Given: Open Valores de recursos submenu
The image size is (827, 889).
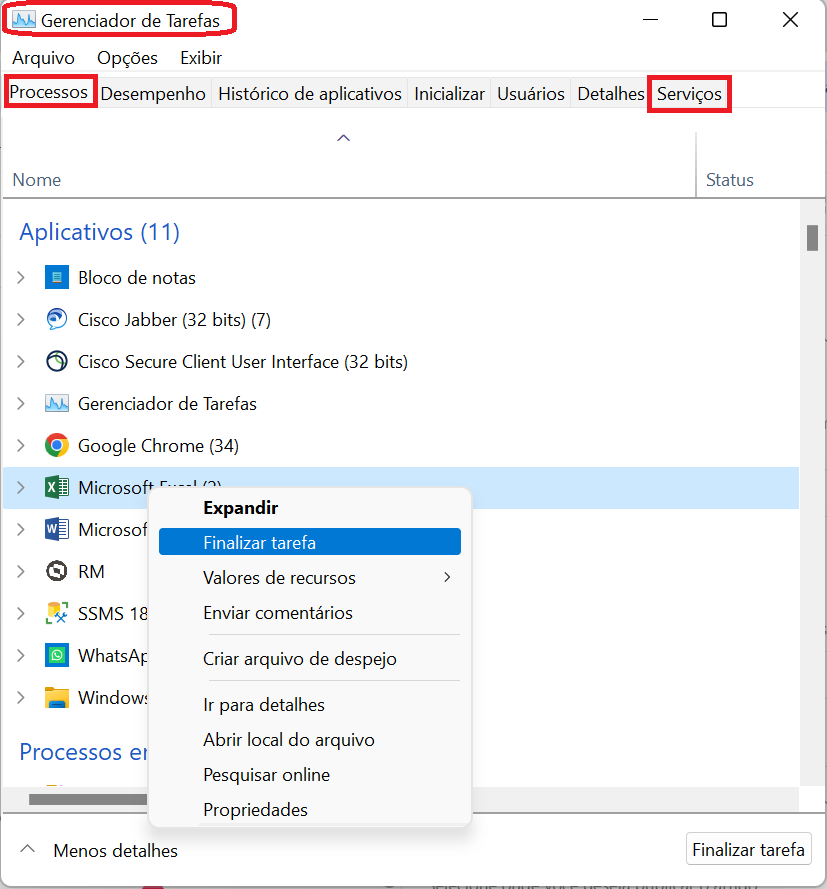Looking at the screenshot, I should click(x=309, y=578).
